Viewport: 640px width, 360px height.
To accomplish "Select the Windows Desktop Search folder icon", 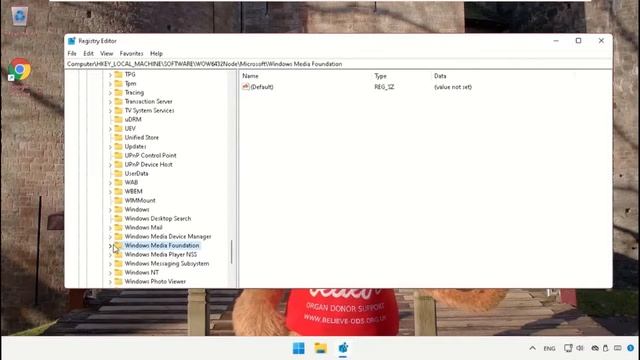I will tap(118, 218).
